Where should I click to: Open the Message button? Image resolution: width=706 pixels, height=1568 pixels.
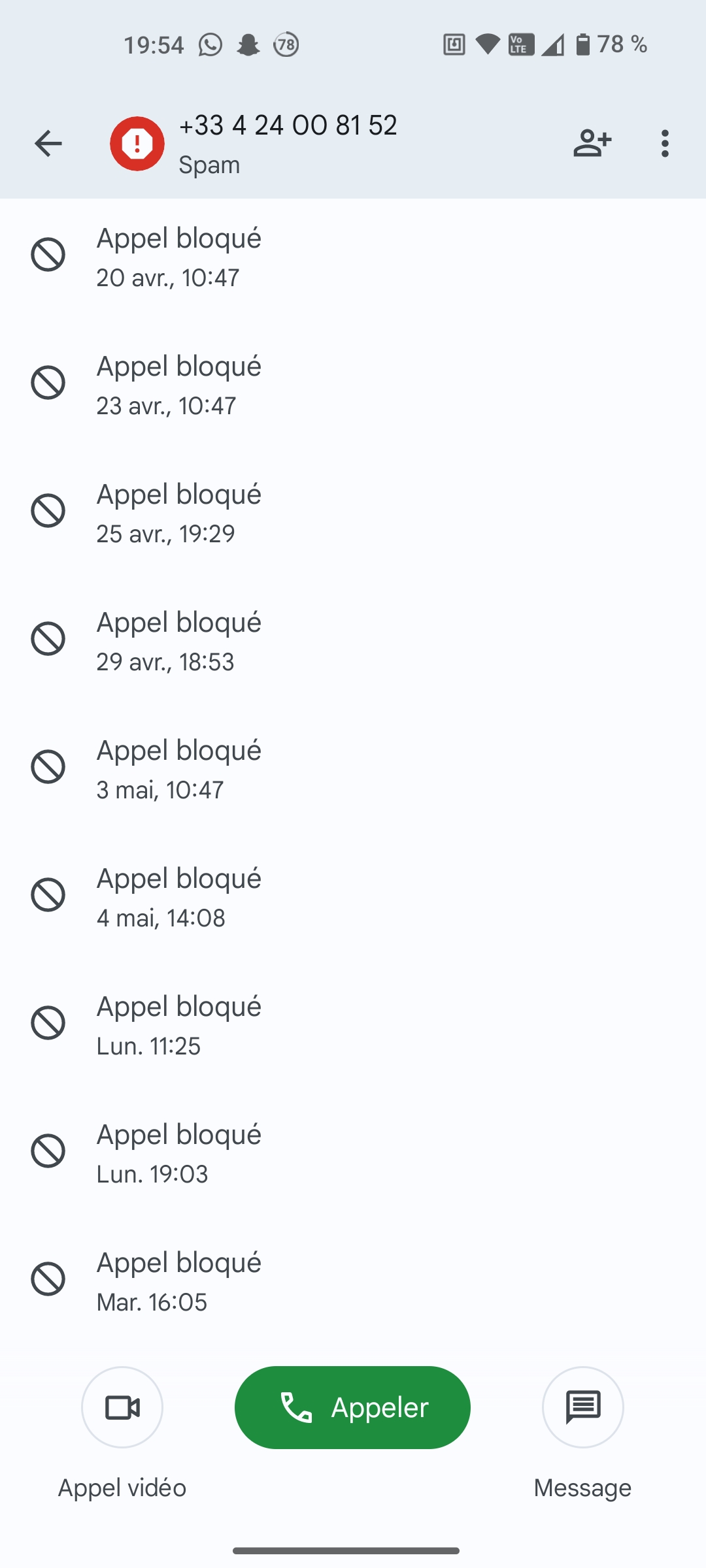pyautogui.click(x=582, y=1407)
